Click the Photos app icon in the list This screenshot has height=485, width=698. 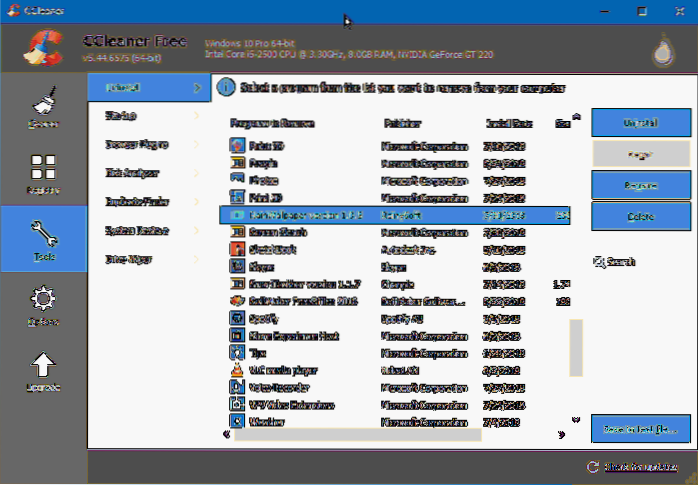pyautogui.click(x=237, y=180)
